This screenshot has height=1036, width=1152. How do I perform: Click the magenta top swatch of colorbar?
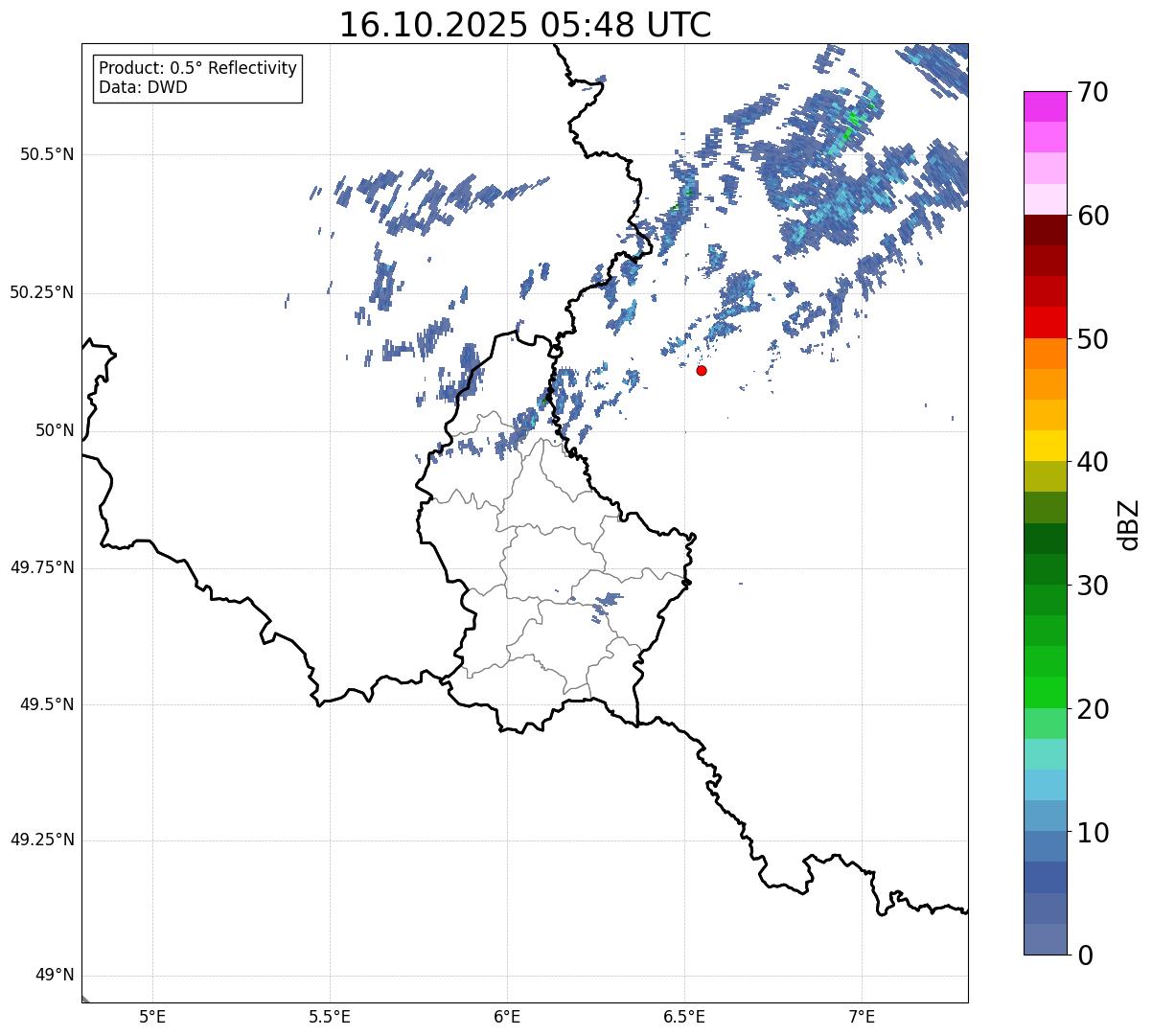[1046, 106]
